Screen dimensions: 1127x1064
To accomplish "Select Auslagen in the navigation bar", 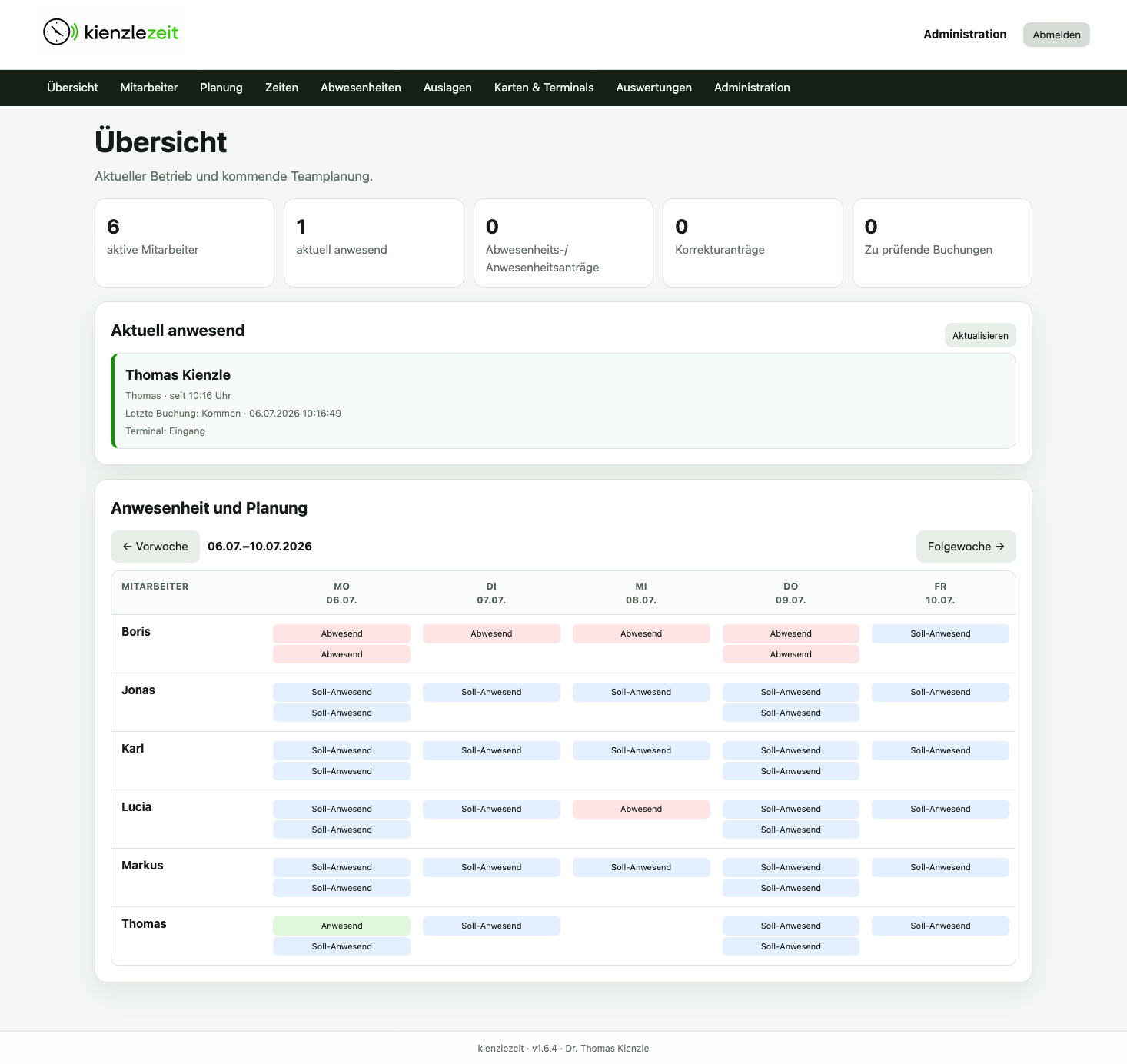I will point(447,88).
